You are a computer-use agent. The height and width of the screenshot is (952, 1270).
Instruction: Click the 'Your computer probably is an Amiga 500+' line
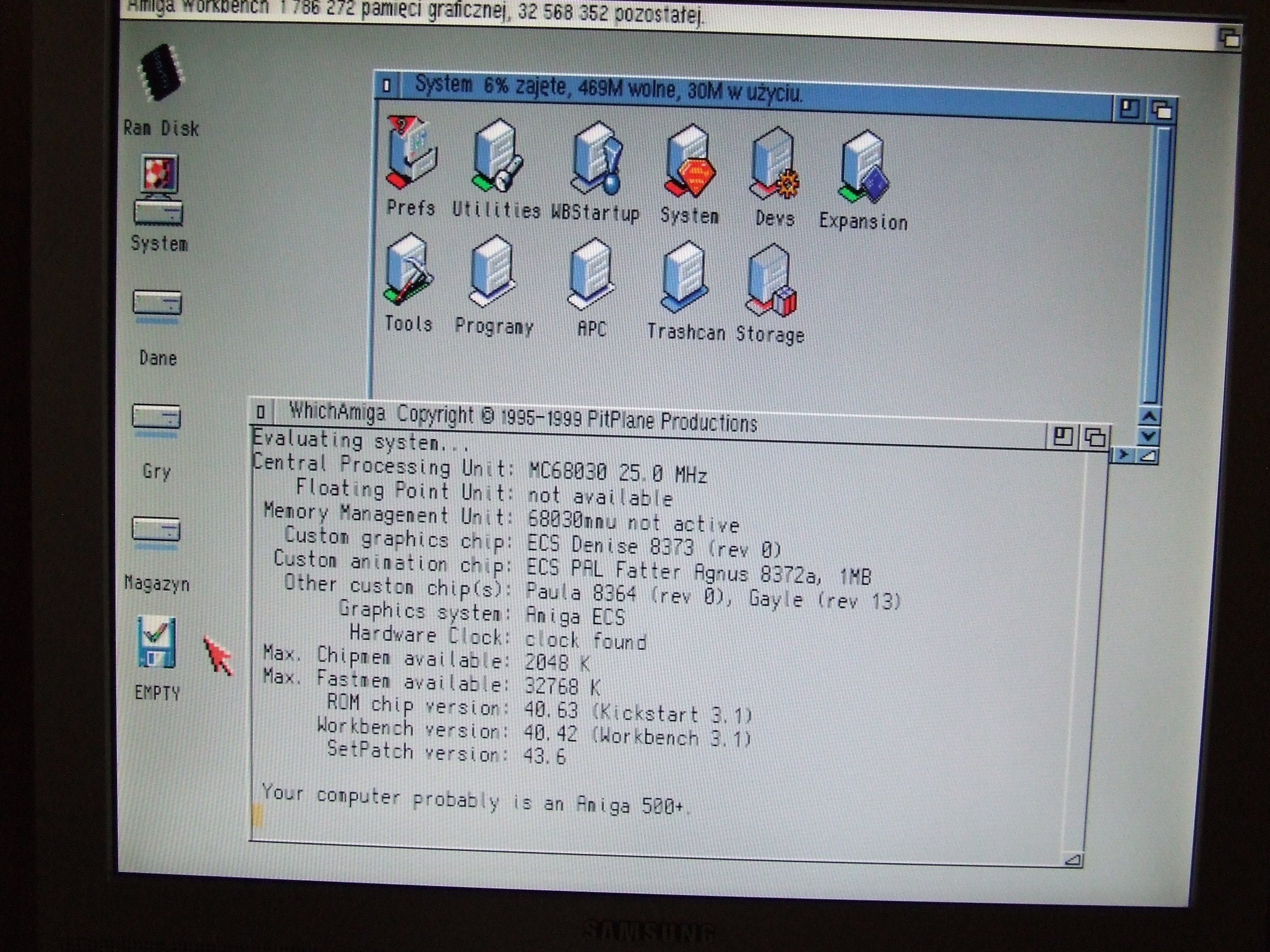(474, 799)
